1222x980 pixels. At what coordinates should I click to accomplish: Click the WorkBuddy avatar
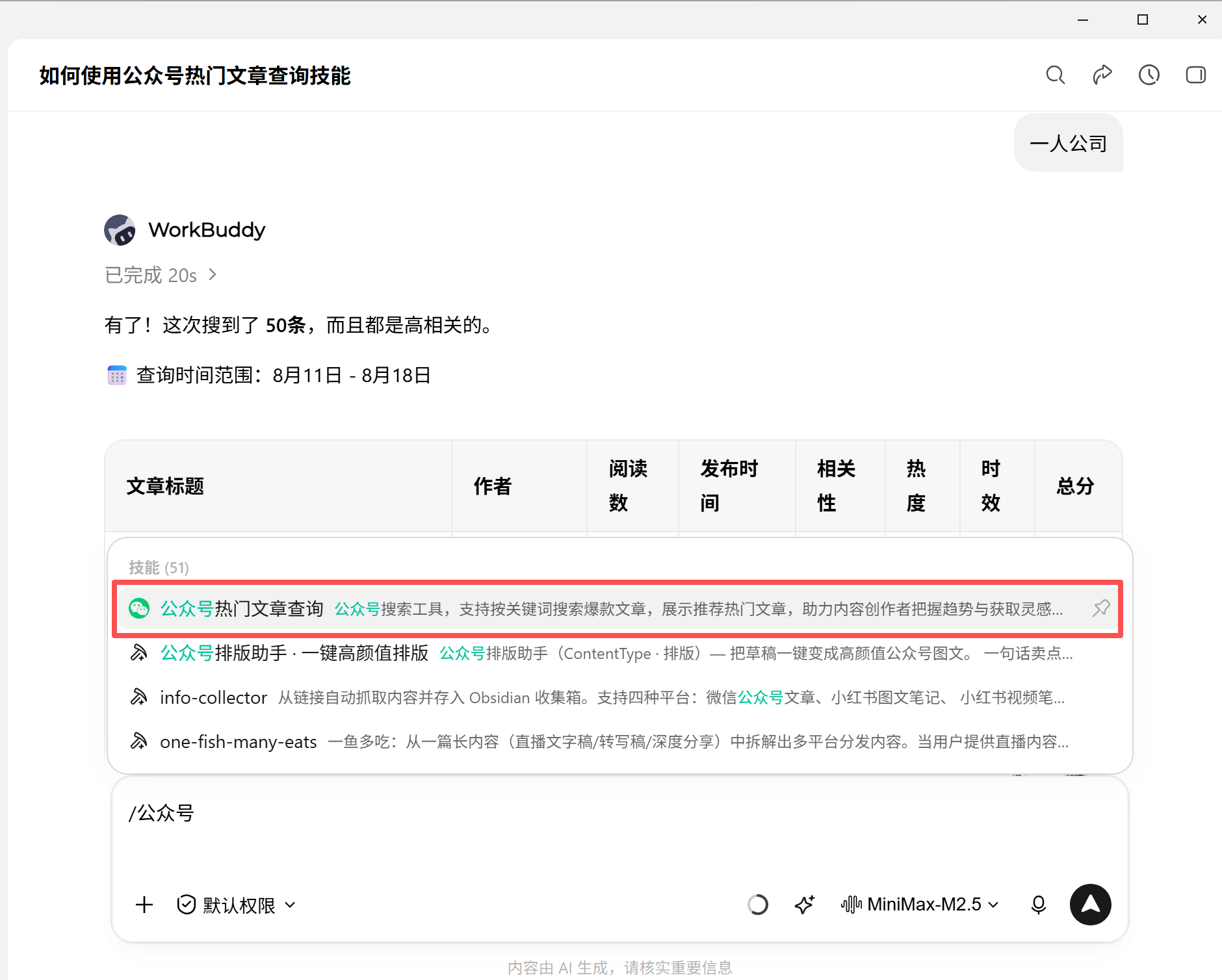(x=120, y=230)
